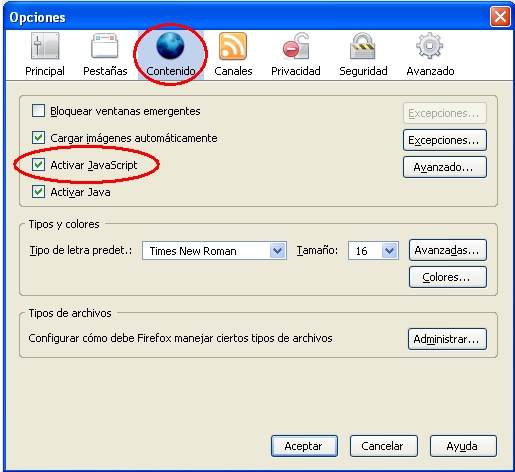515x472 pixels.
Task: Click Excepciones button for image loading
Action: (x=445, y=140)
